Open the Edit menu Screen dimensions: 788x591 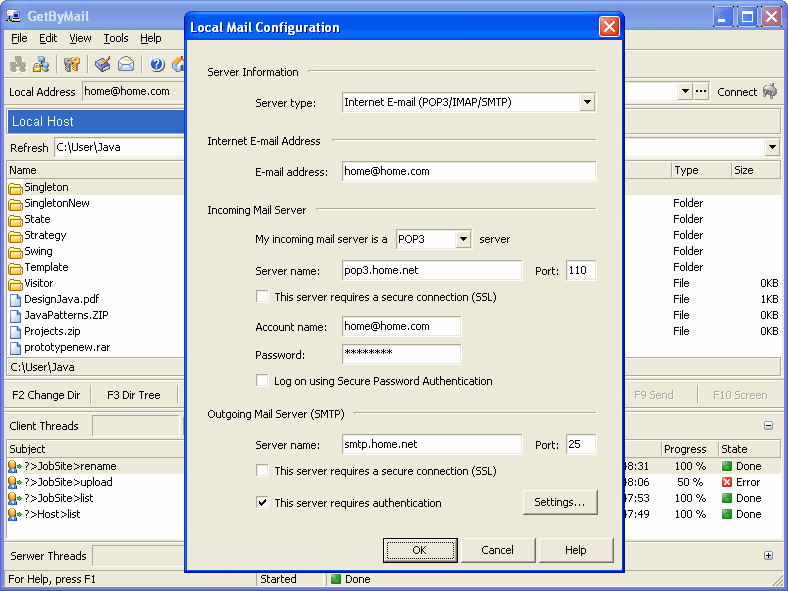click(x=48, y=38)
